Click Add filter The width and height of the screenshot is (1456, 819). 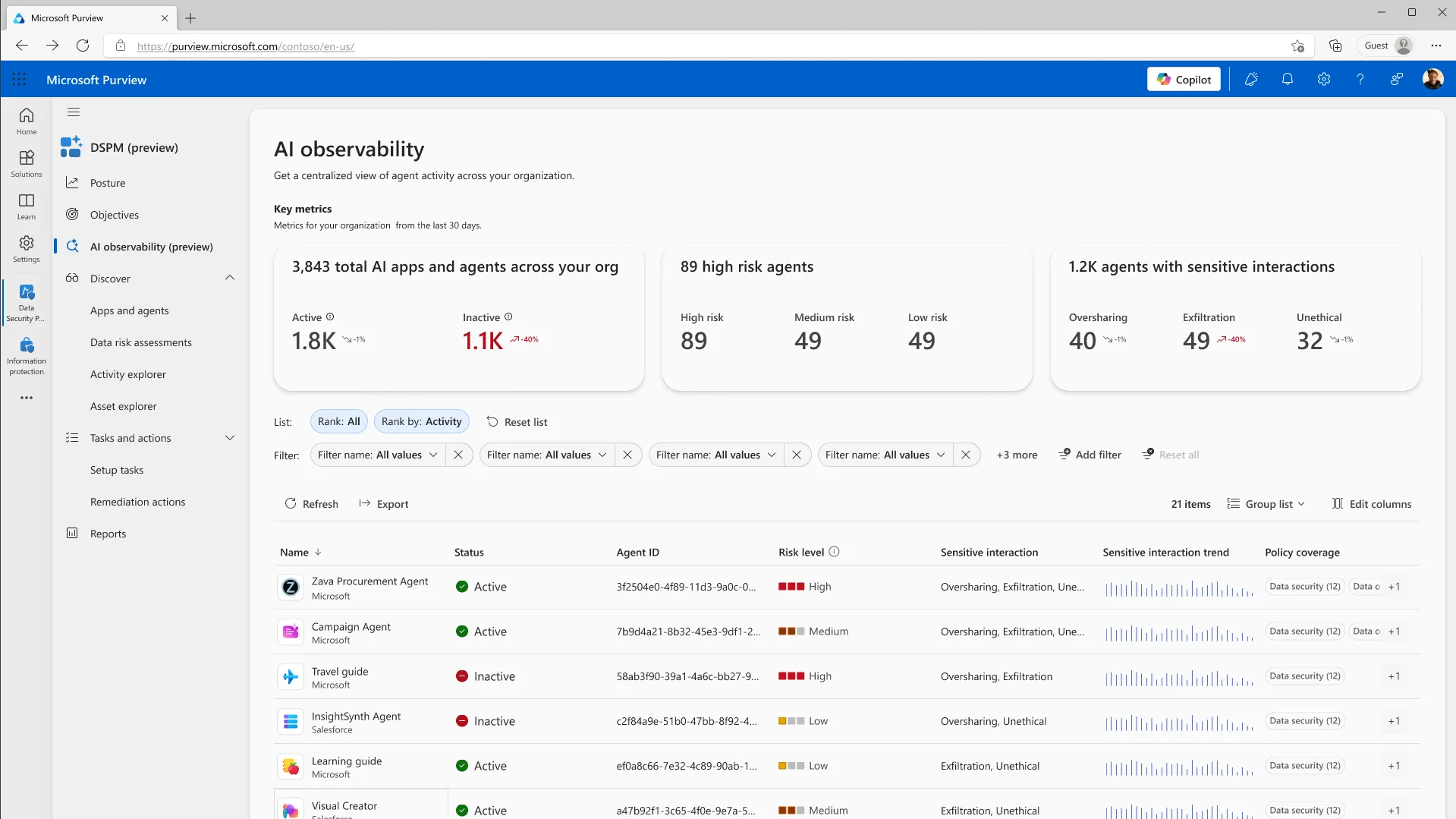(x=1090, y=455)
